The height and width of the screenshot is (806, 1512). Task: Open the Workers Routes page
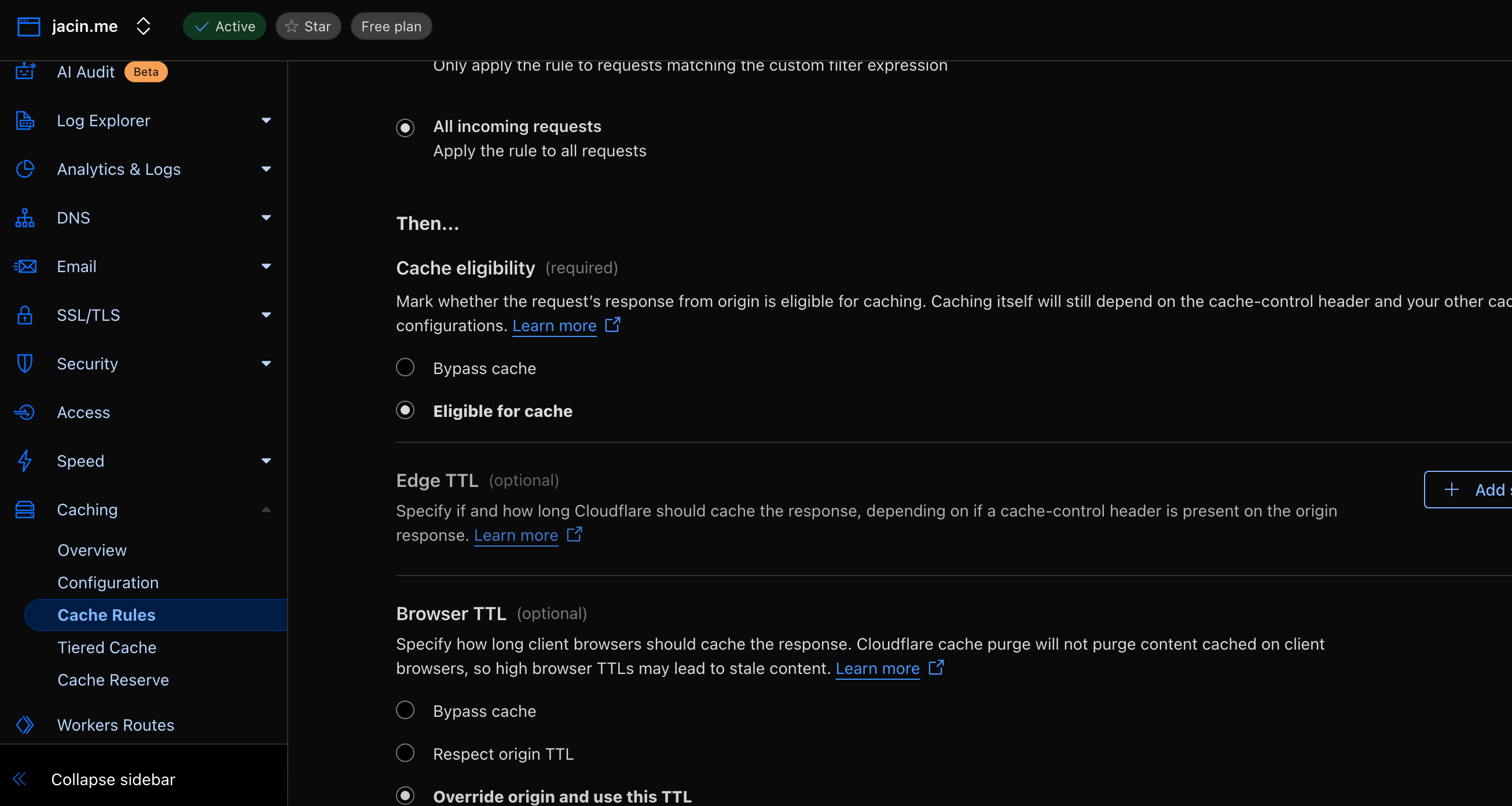[116, 725]
